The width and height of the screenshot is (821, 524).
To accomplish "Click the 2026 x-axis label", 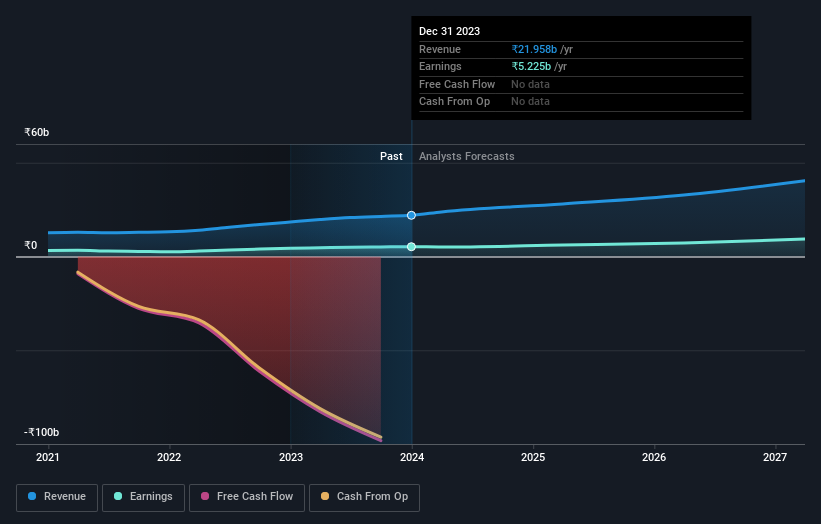I will (x=654, y=457).
